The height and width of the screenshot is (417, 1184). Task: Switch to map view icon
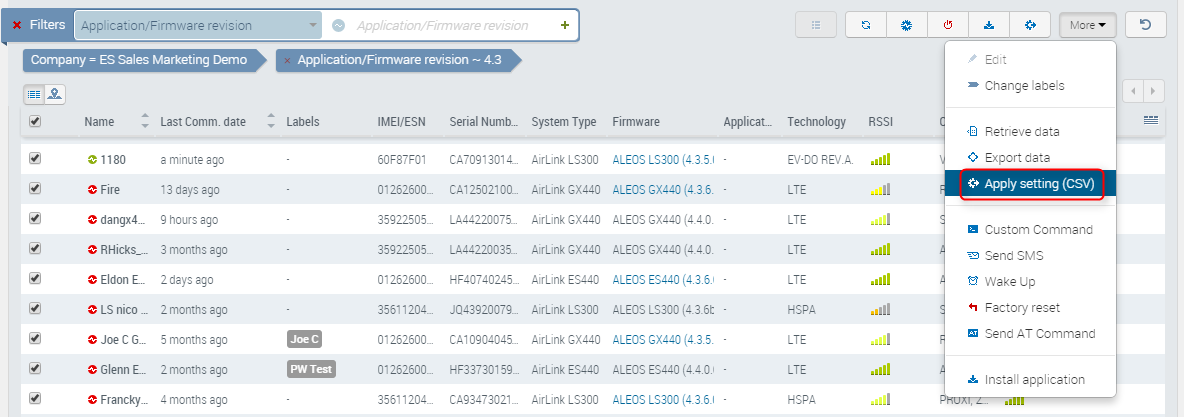pos(54,94)
